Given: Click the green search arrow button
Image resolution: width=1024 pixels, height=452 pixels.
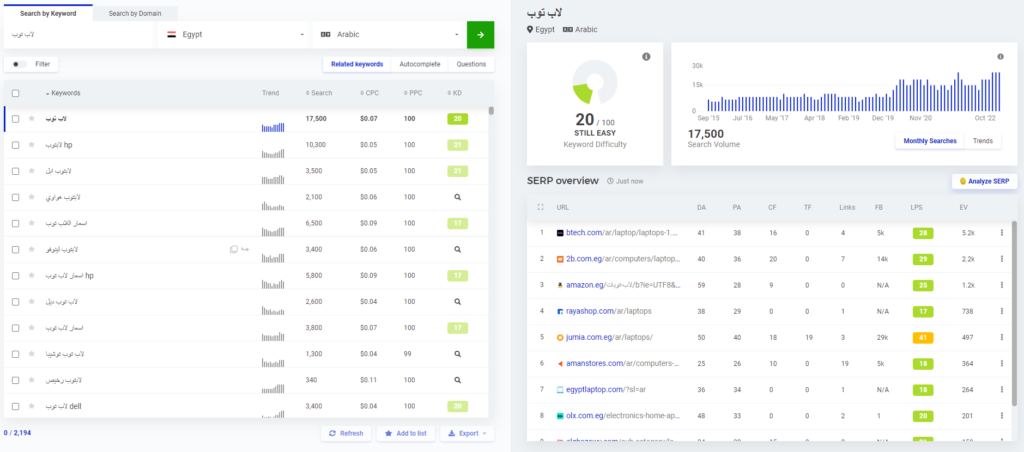Looking at the screenshot, I should [x=480, y=35].
